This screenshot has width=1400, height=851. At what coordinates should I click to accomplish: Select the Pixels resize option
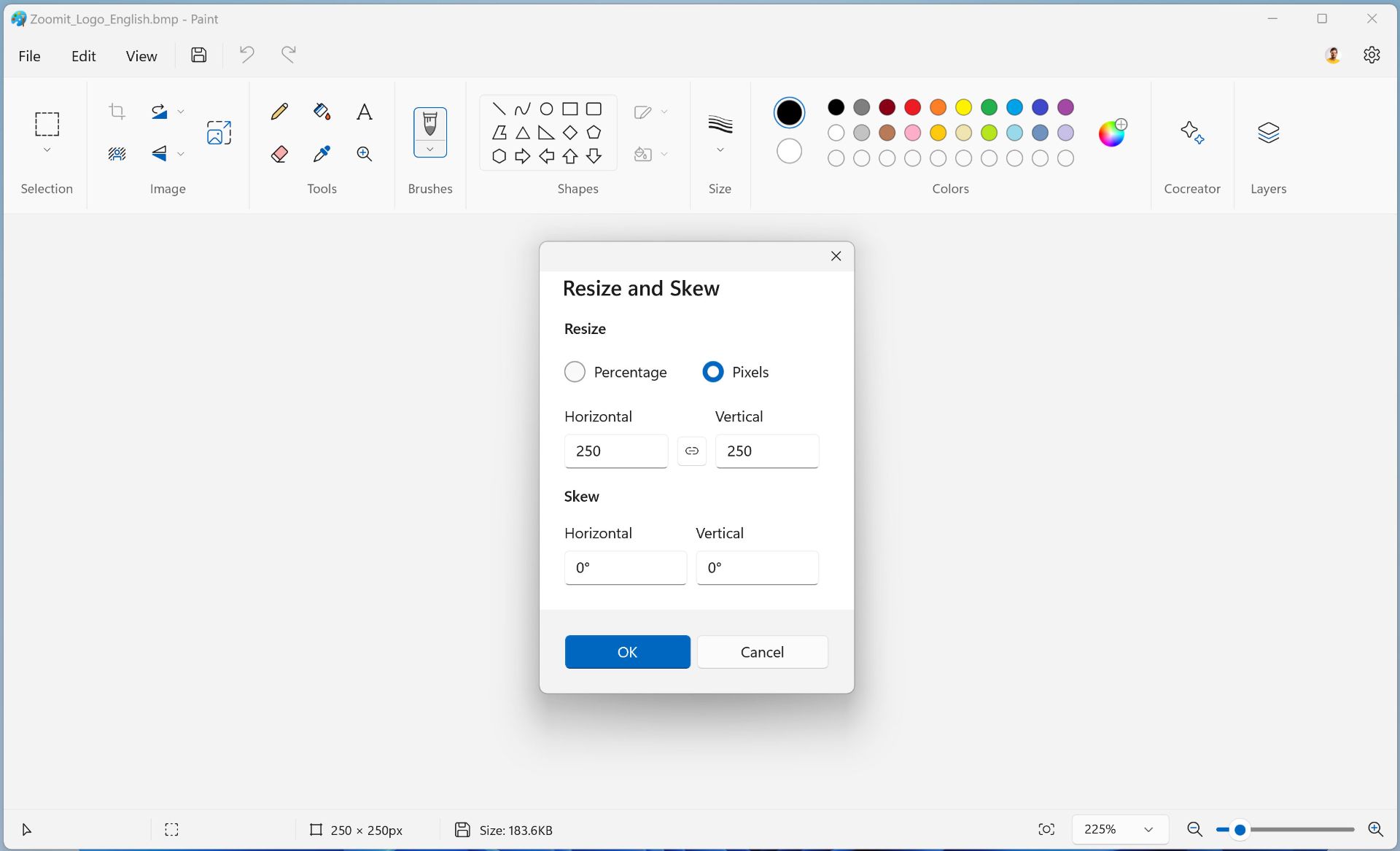pos(712,372)
